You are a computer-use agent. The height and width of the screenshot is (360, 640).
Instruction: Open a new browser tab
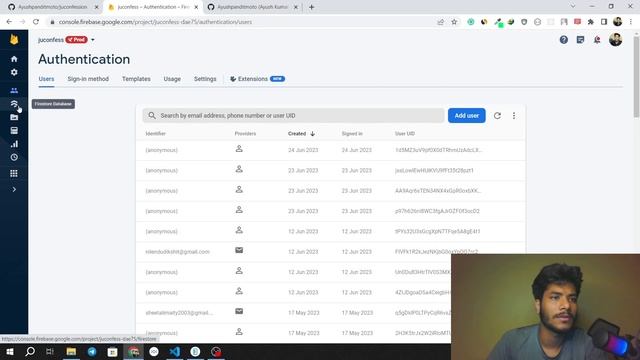[311, 7]
